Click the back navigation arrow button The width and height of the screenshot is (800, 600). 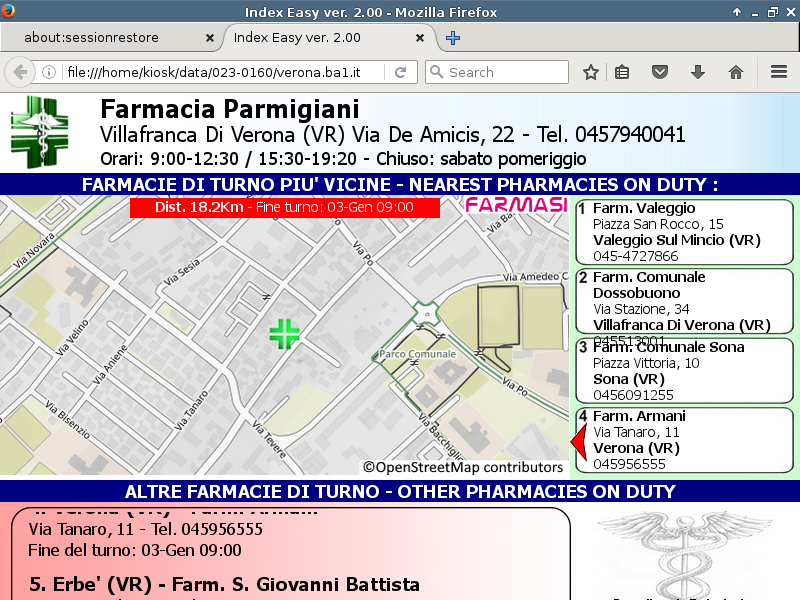20,72
